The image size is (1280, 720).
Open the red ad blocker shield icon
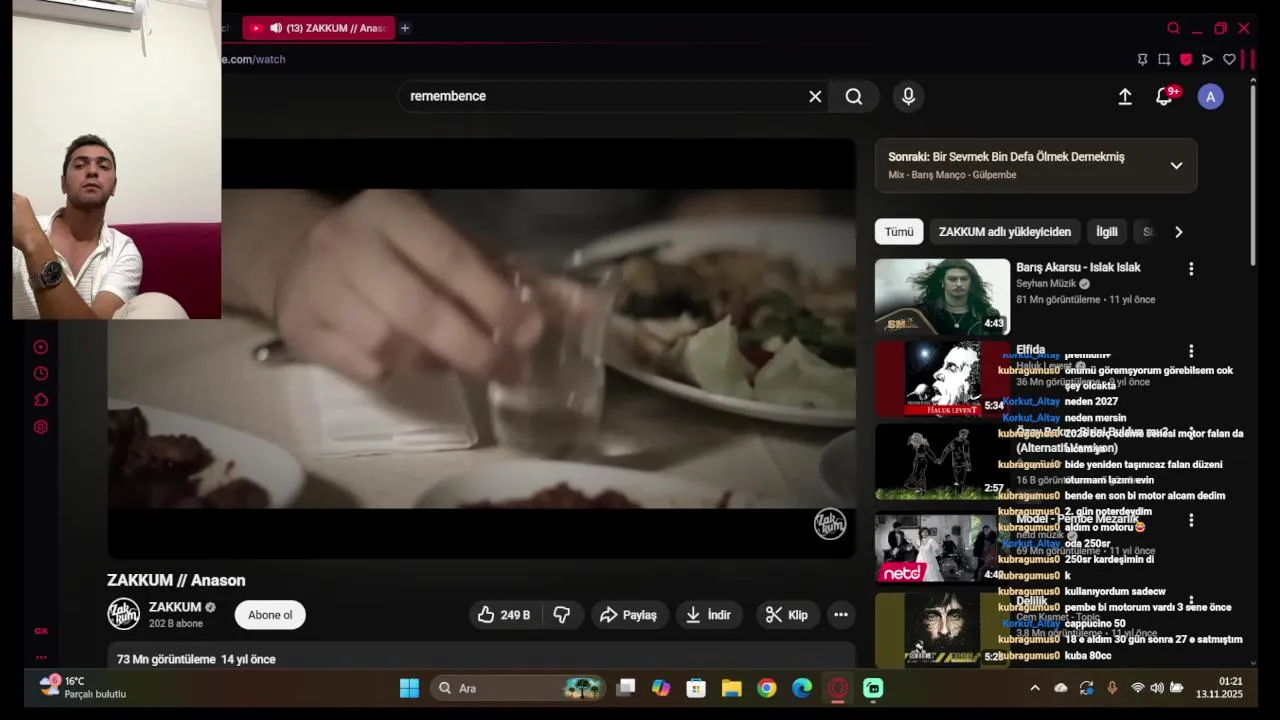1186,60
